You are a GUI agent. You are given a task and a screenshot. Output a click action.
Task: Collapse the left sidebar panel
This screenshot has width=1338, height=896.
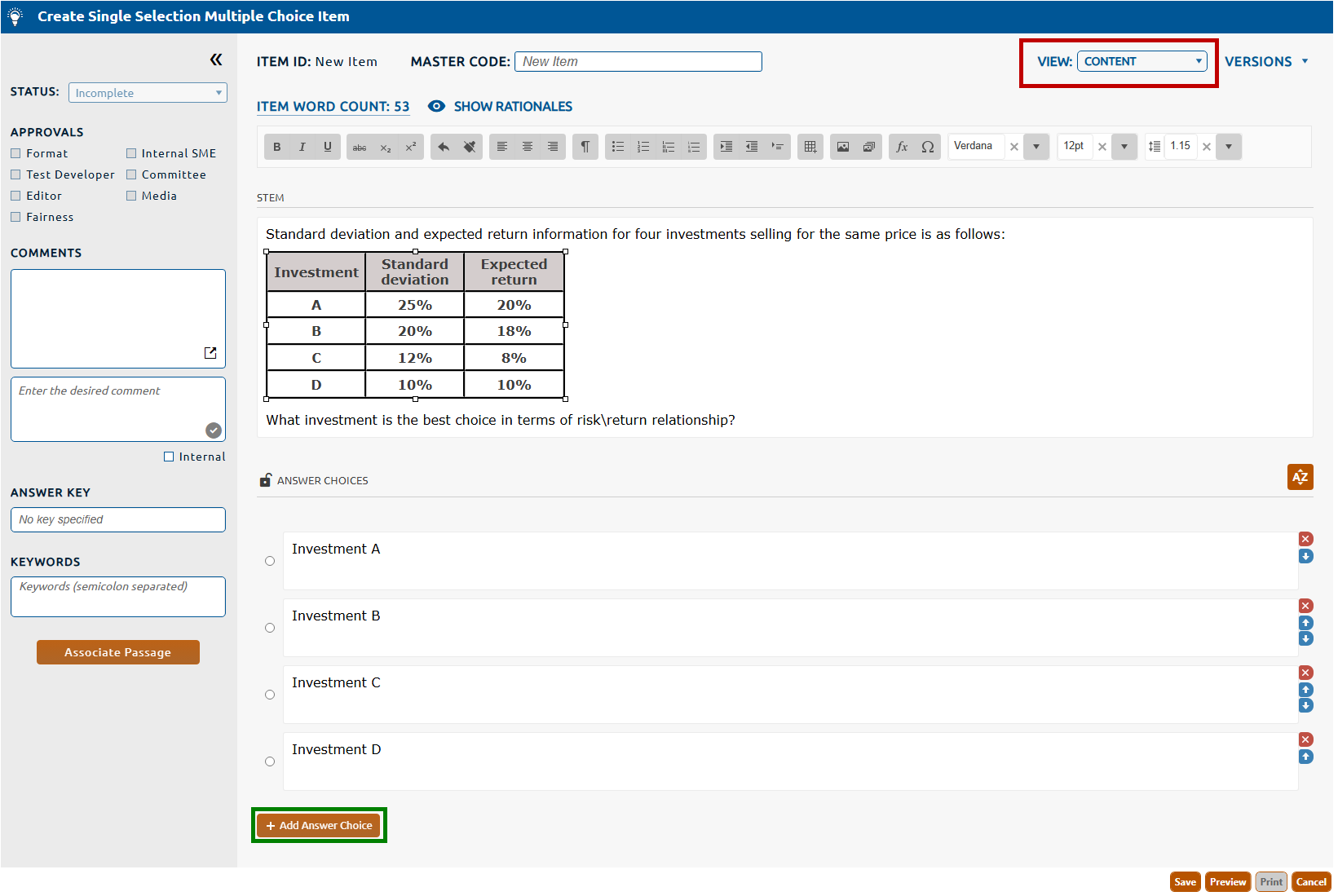[x=216, y=60]
